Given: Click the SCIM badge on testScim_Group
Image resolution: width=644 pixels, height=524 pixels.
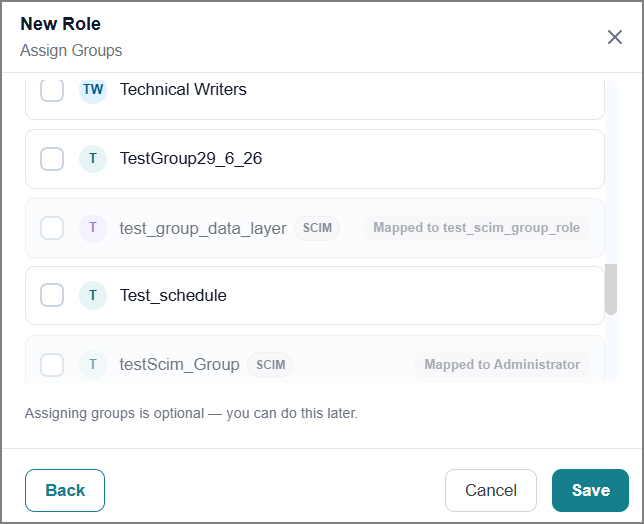Looking at the screenshot, I should click(x=270, y=365).
